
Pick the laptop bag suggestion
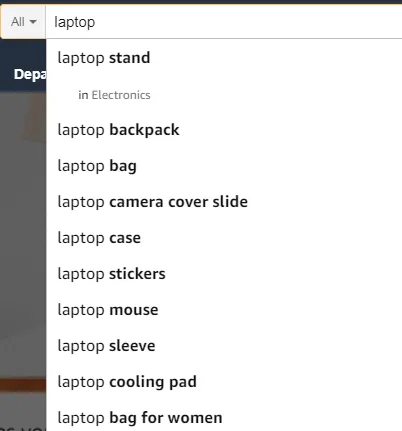(224, 166)
